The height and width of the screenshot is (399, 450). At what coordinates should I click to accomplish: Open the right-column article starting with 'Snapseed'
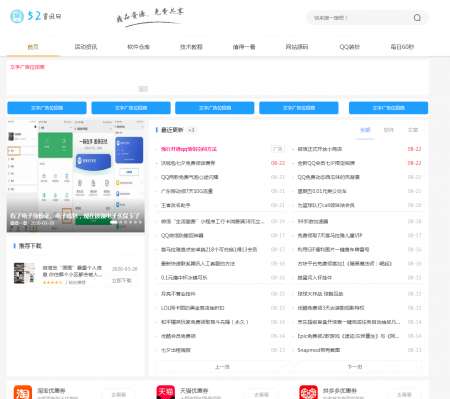click(319, 350)
